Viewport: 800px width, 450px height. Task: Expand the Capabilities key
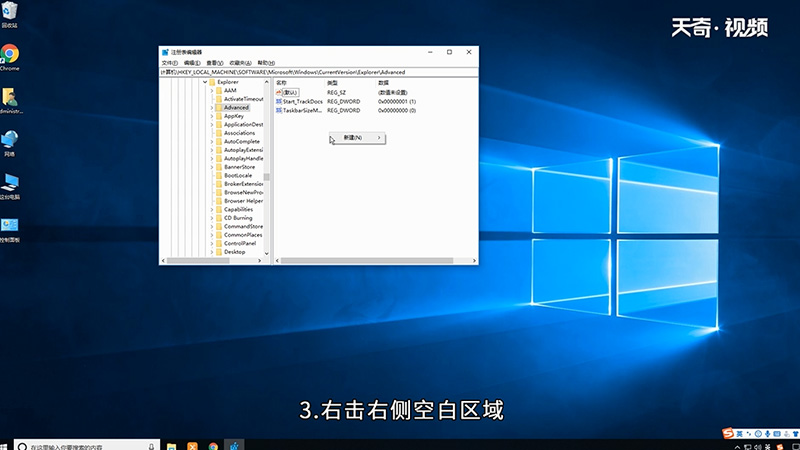pyautogui.click(x=212, y=210)
